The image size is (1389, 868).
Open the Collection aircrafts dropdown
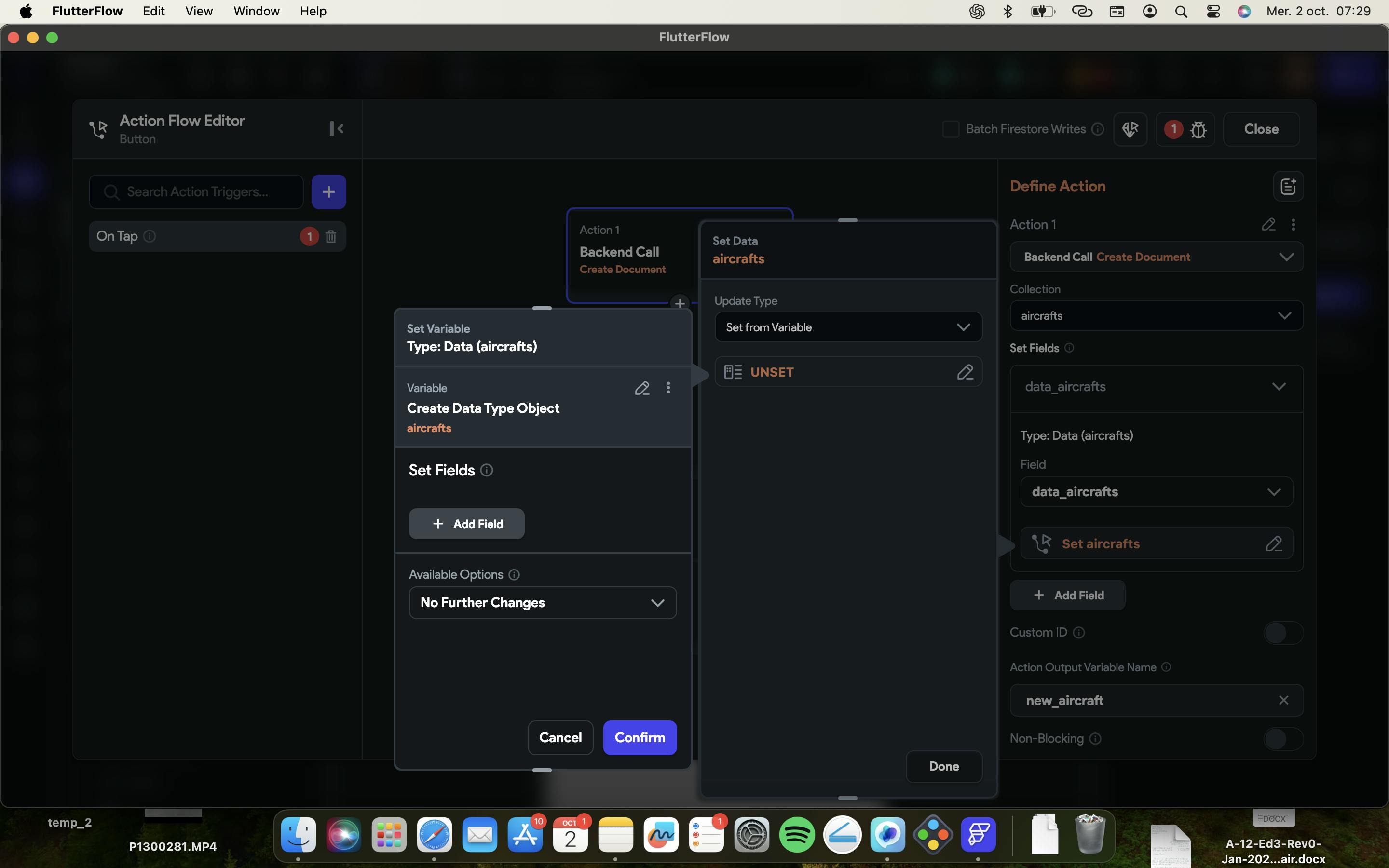coord(1156,316)
